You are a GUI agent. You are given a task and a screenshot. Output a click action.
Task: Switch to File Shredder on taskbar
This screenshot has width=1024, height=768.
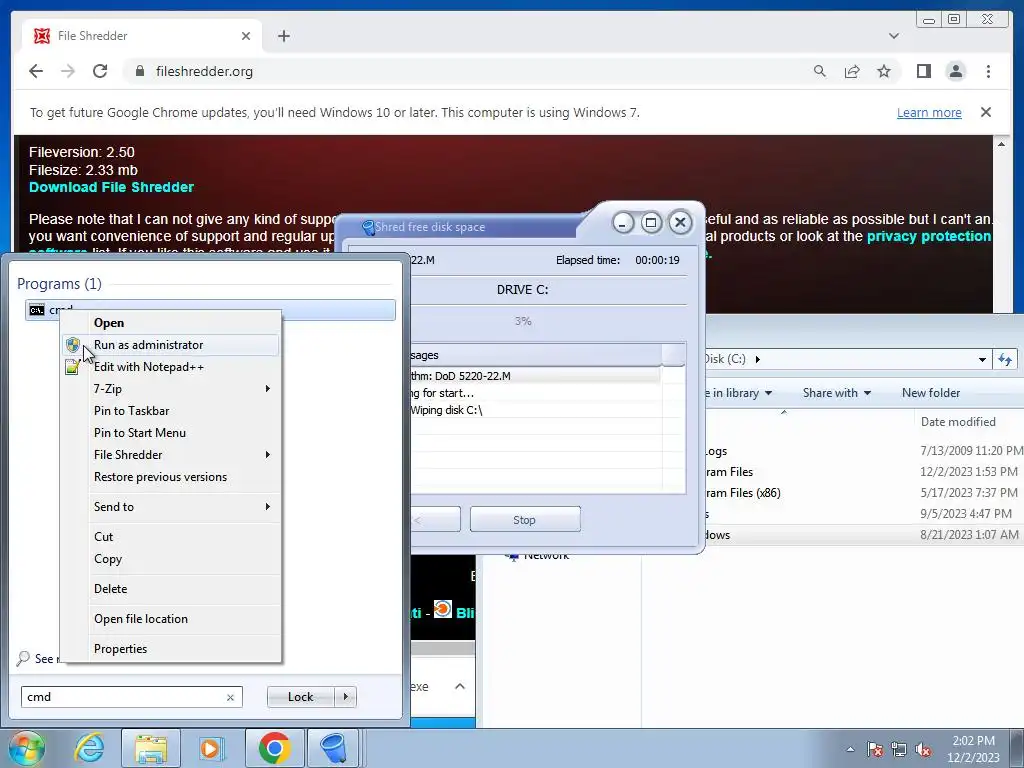click(333, 748)
